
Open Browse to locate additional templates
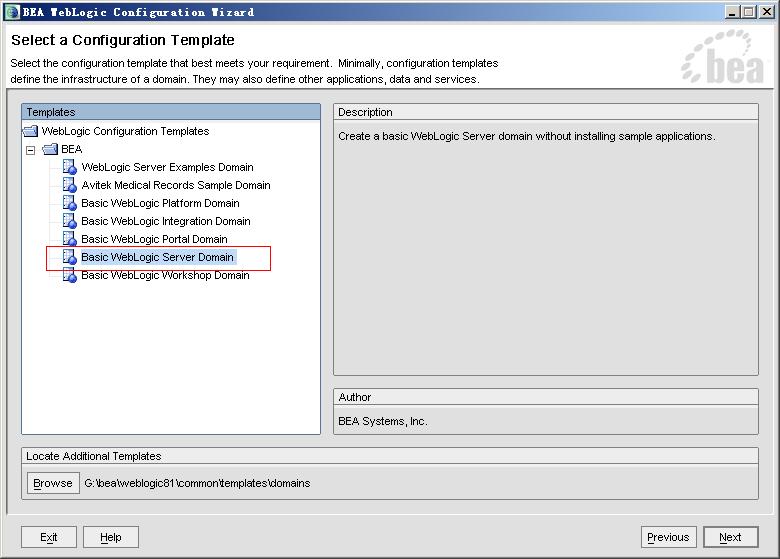pos(53,483)
